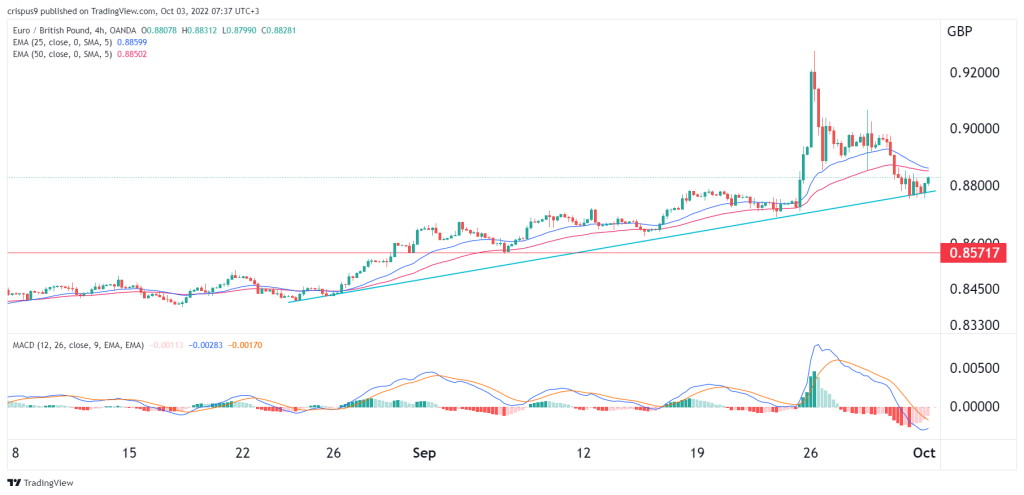This screenshot has height=495, width=1024.
Task: Click the 15 date label on time axis
Action: 129,453
